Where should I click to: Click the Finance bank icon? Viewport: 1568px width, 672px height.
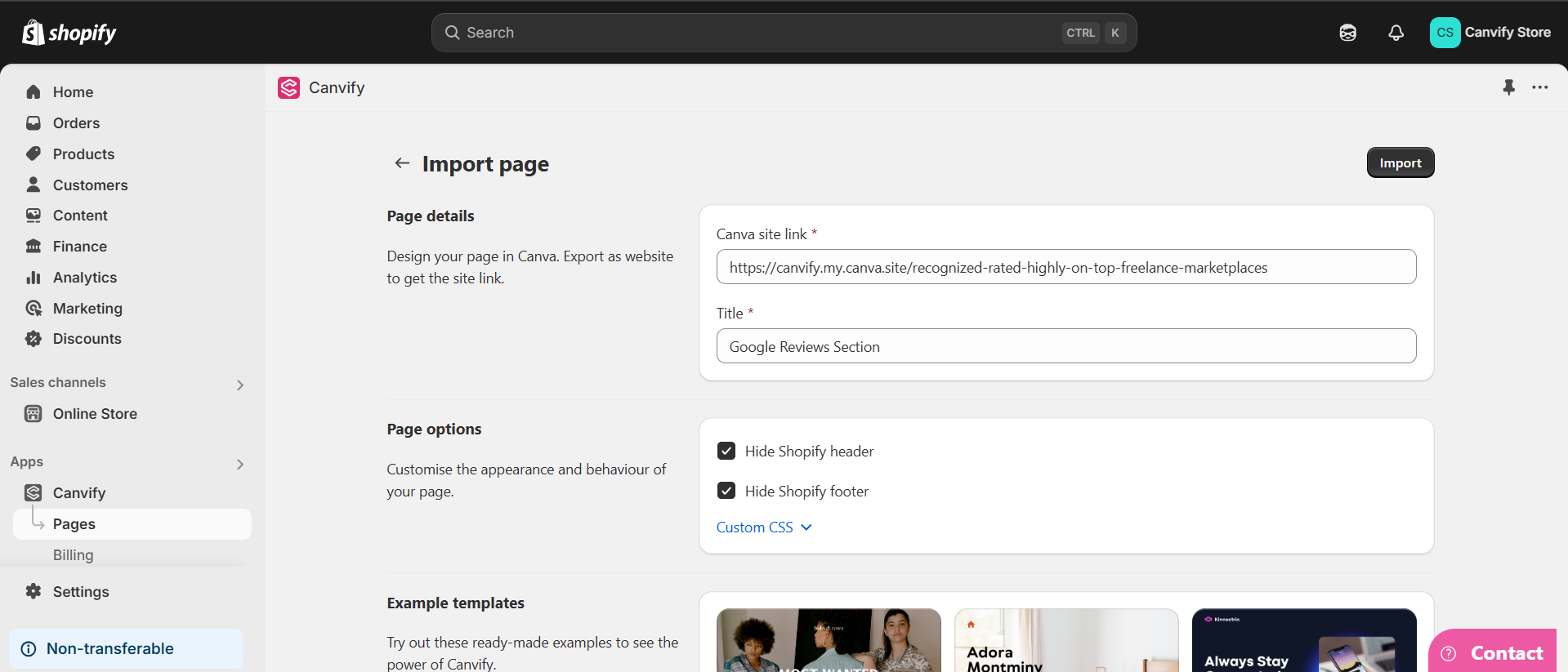34,247
